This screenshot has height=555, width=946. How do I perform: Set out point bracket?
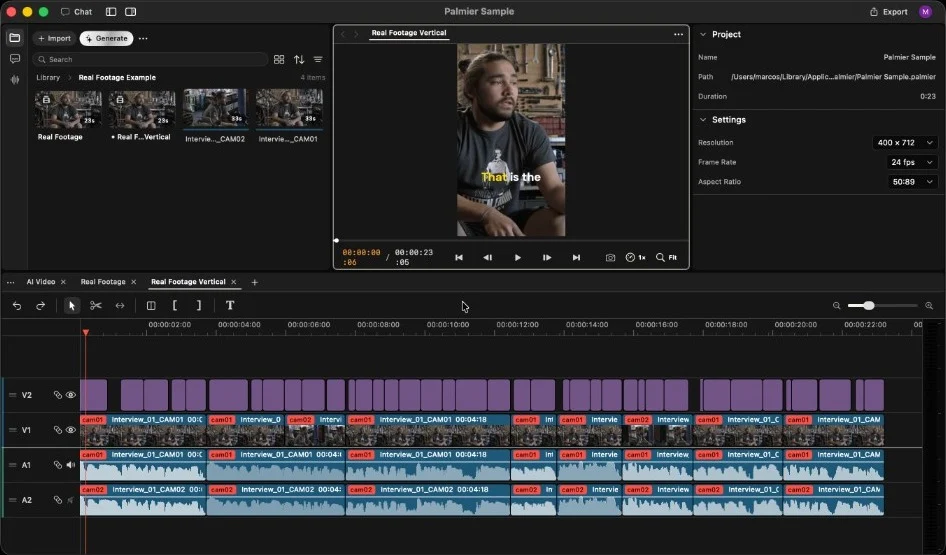198,306
